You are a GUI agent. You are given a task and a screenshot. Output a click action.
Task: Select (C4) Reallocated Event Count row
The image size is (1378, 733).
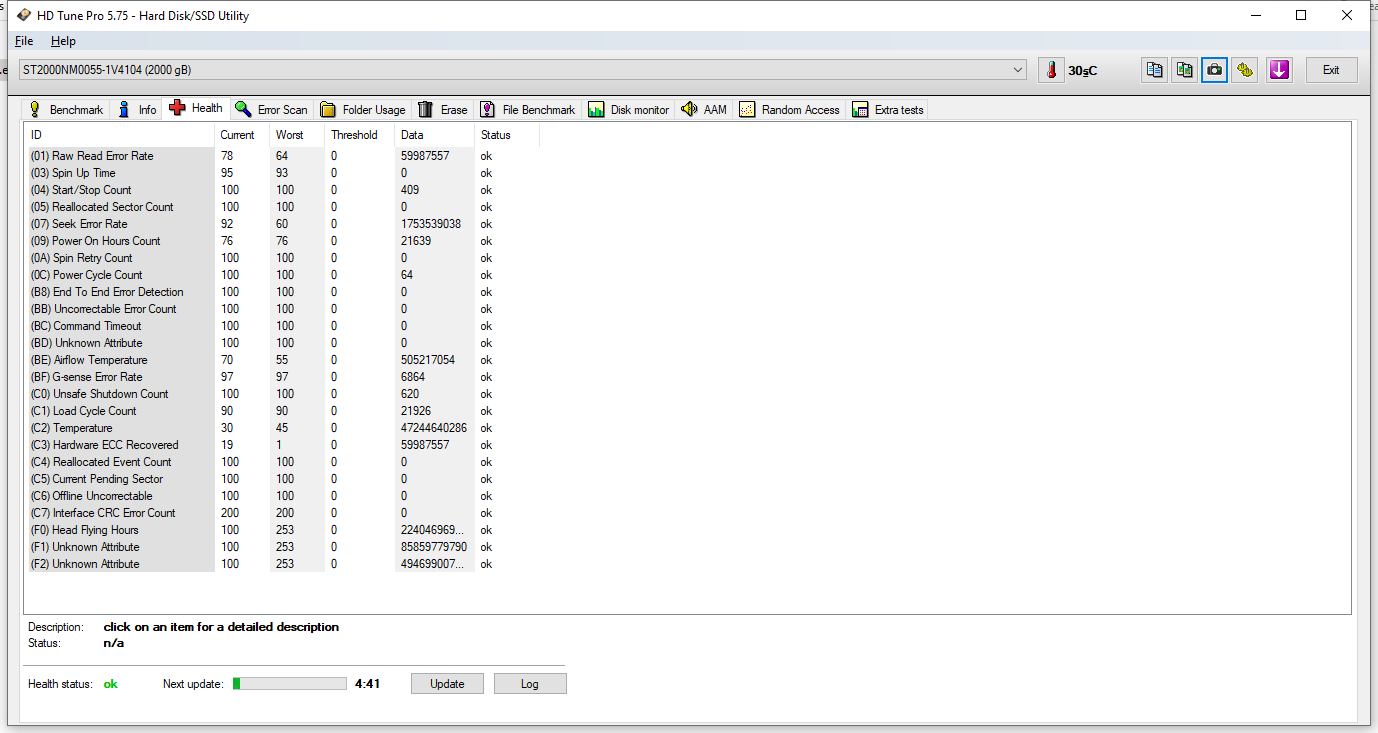[283, 462]
